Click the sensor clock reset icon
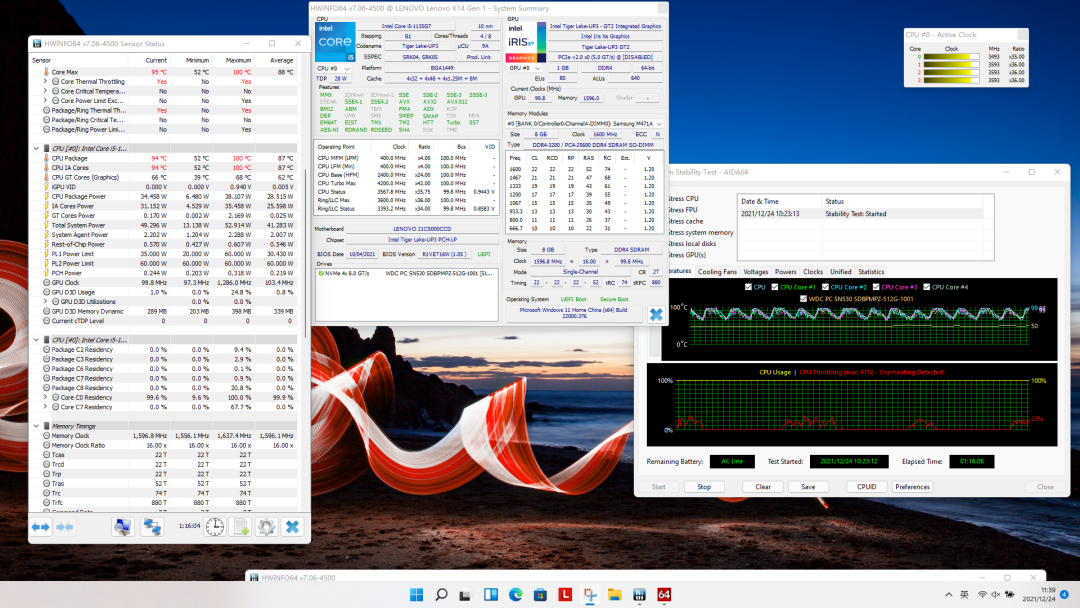The height and width of the screenshot is (608, 1080). [215, 527]
